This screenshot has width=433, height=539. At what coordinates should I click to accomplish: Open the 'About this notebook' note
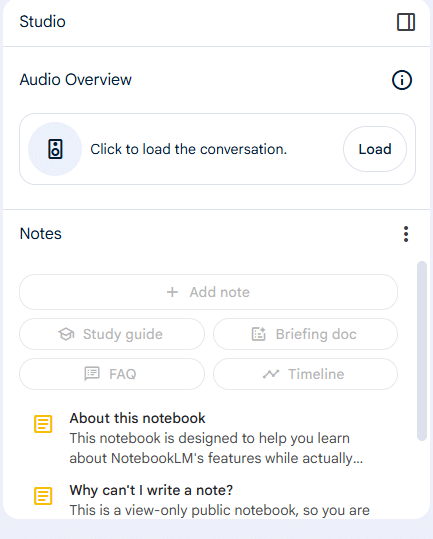[x=216, y=438]
